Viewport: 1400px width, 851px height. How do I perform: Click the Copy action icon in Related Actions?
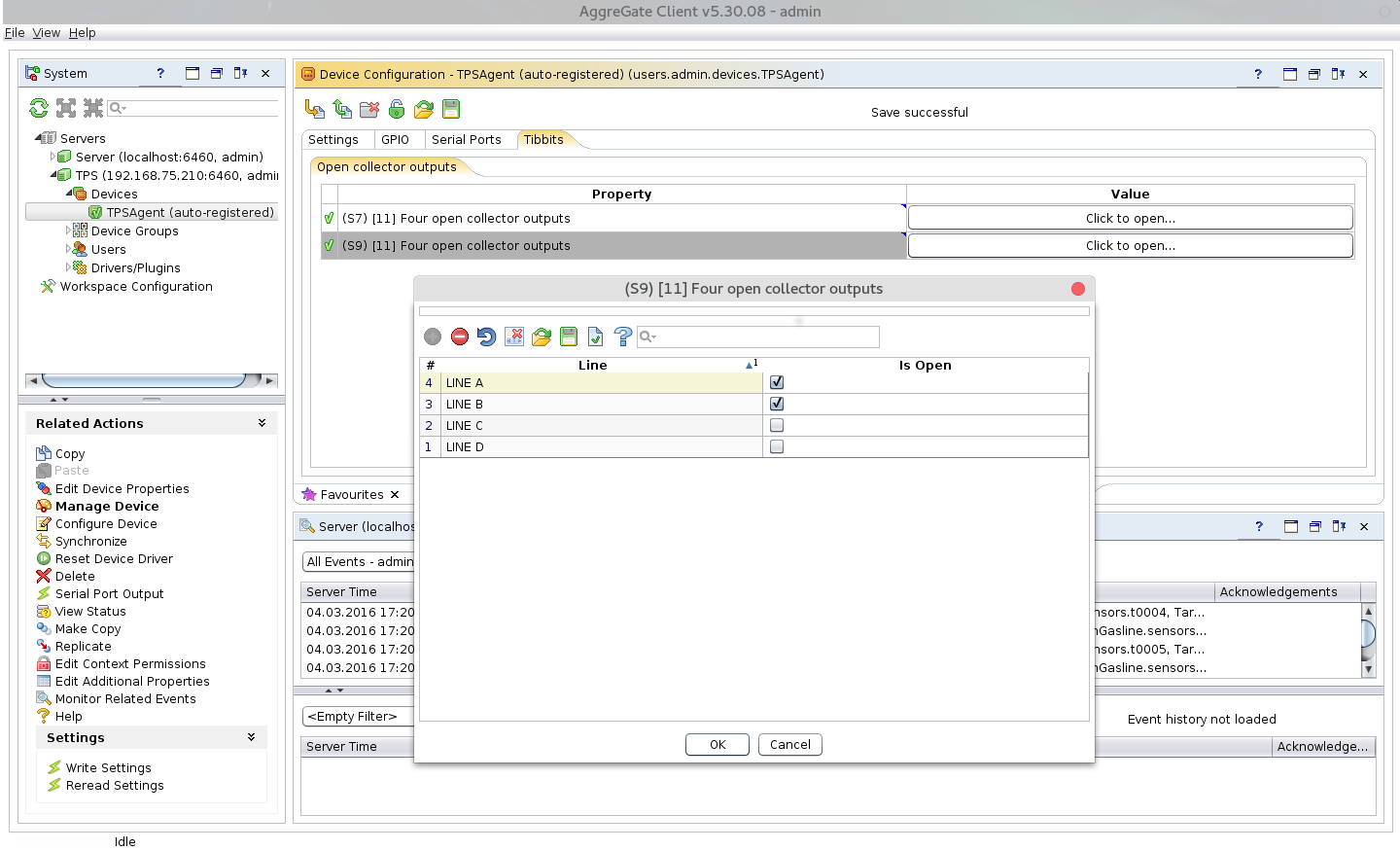pyautogui.click(x=44, y=453)
